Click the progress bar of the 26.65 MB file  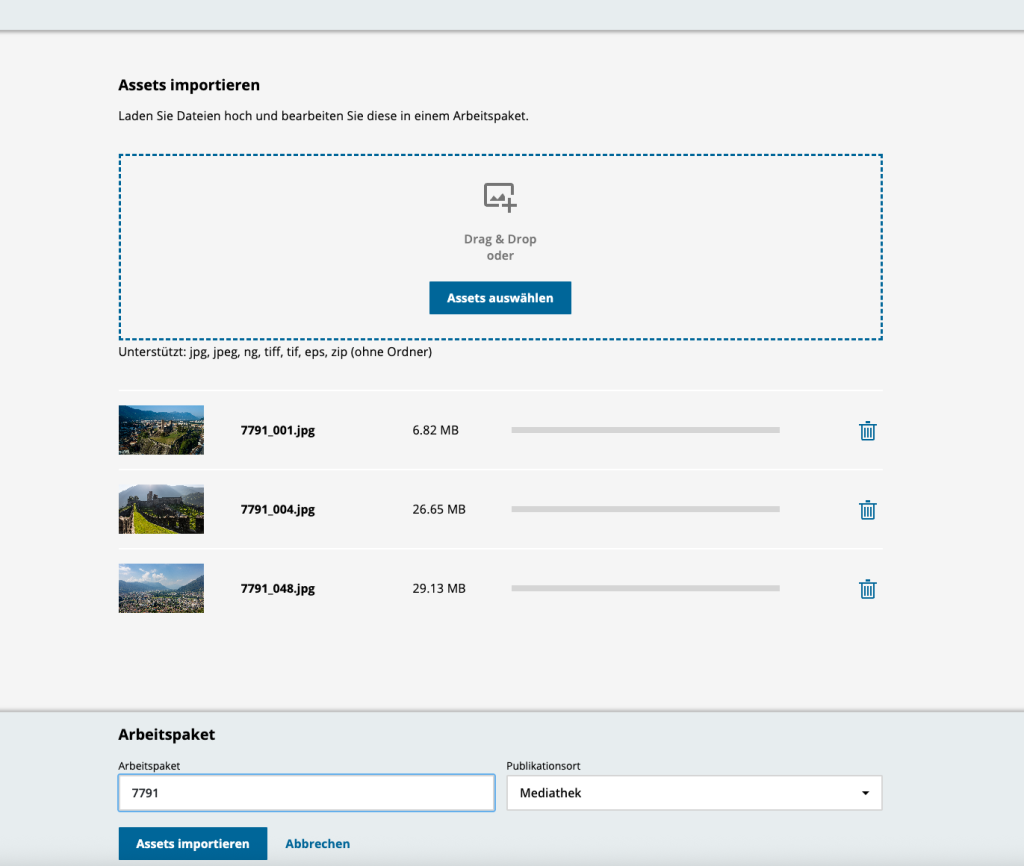point(645,509)
